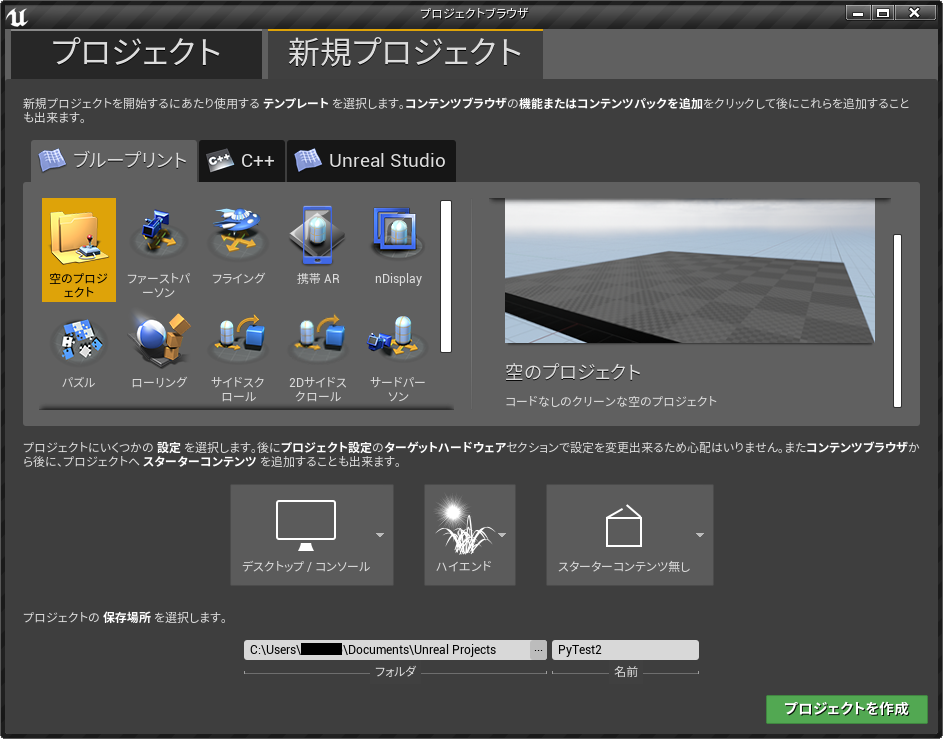This screenshot has height=739, width=943.
Task: Click the project folder path field
Action: pos(387,650)
